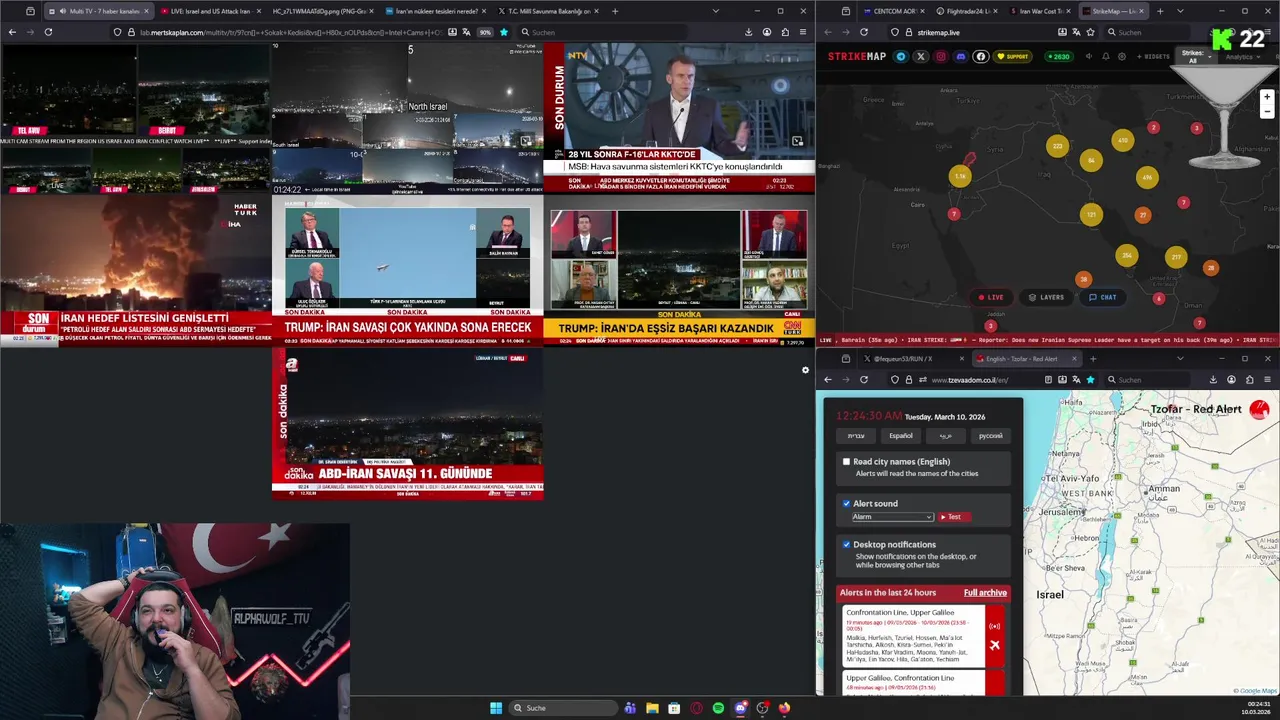This screenshot has height=720, width=1280.
Task: Switch Tzofar language to Español
Action: (901, 435)
